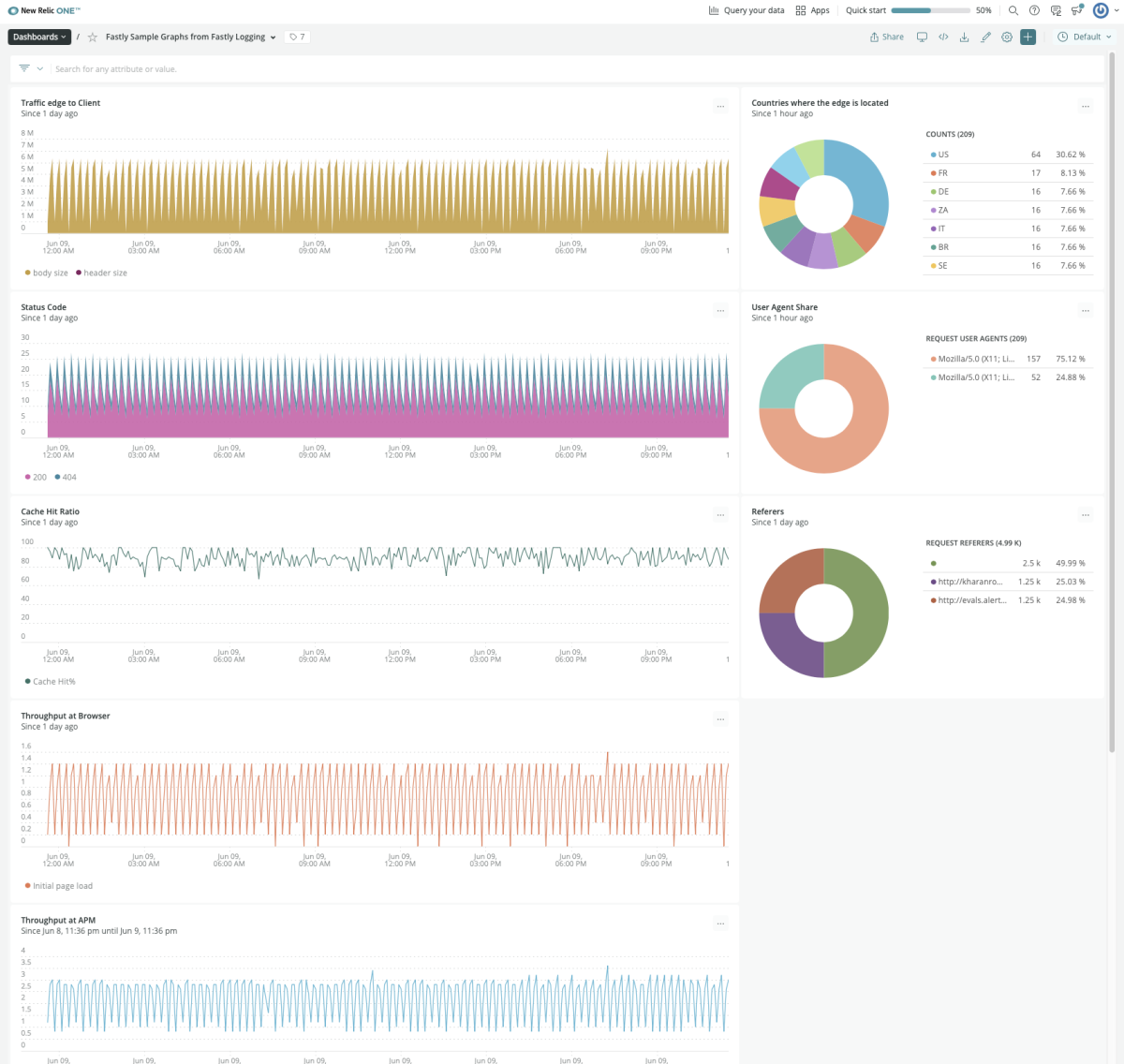
Task: Click the tags button showing 7
Action: 297,37
